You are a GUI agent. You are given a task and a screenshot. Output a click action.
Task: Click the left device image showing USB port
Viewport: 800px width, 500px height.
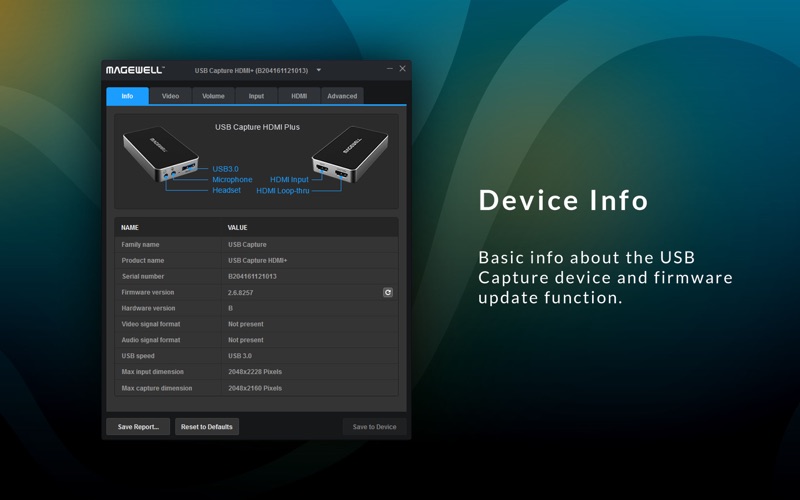[x=161, y=154]
